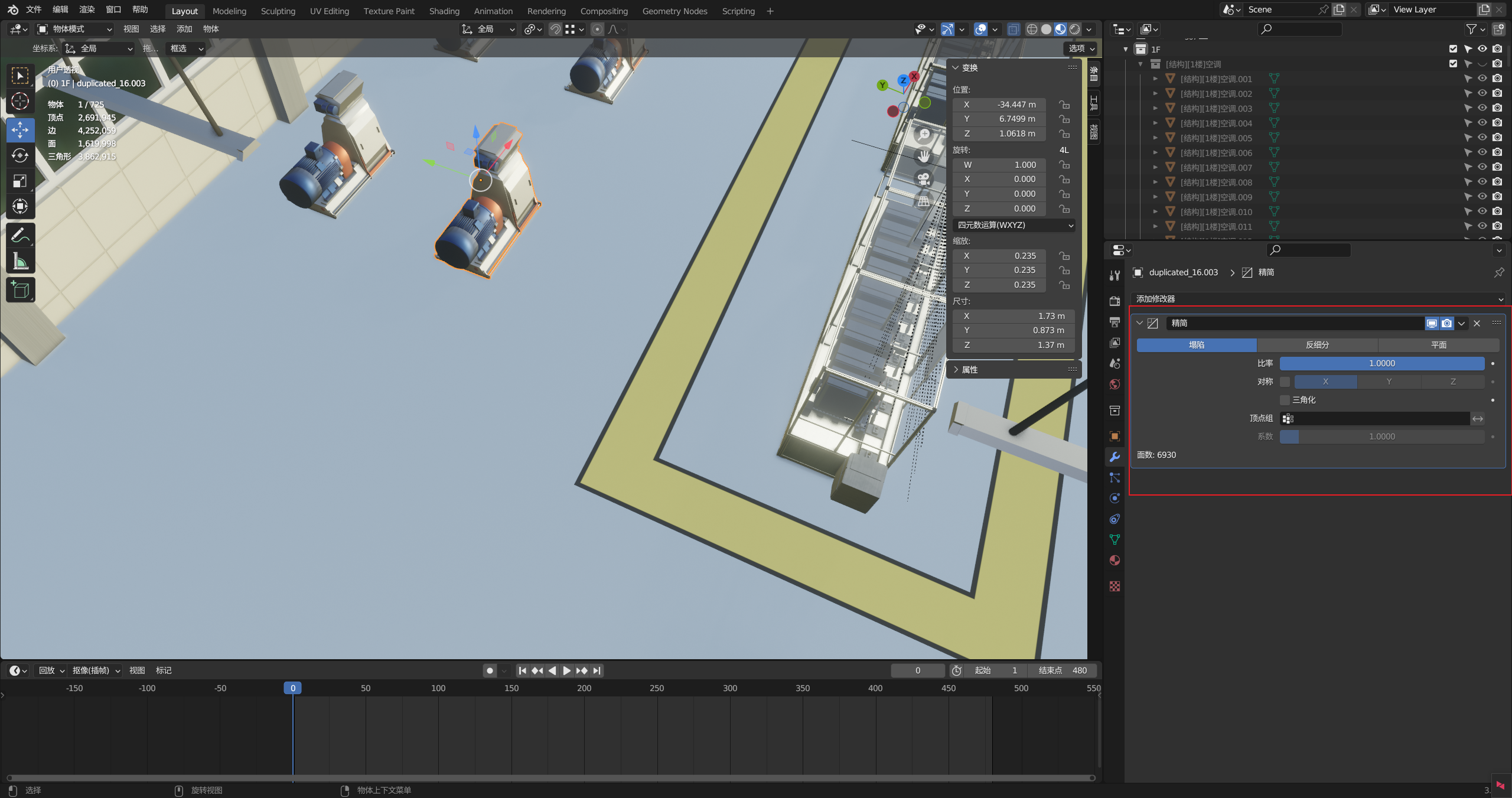This screenshot has width=1512, height=798.
Task: Click the 比率 ratio slider
Action: (x=1381, y=363)
